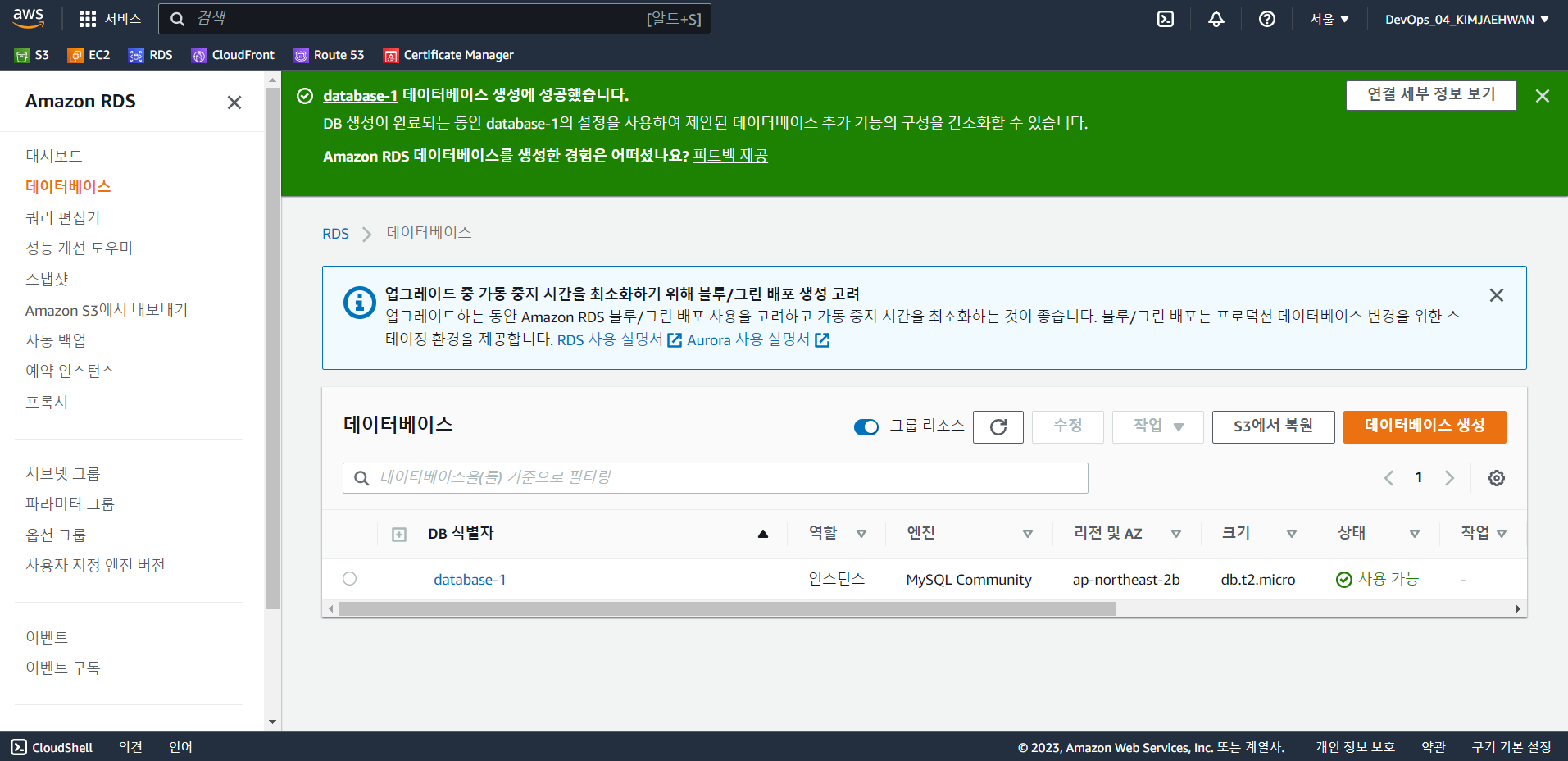
Task: Open database-1 link in success banner
Action: [x=360, y=96]
